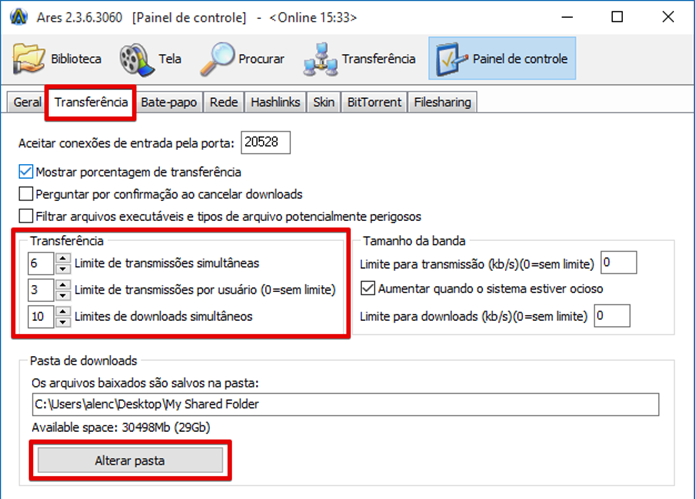This screenshot has height=499, width=695.
Task: Close the Ares window
Action: point(668,17)
